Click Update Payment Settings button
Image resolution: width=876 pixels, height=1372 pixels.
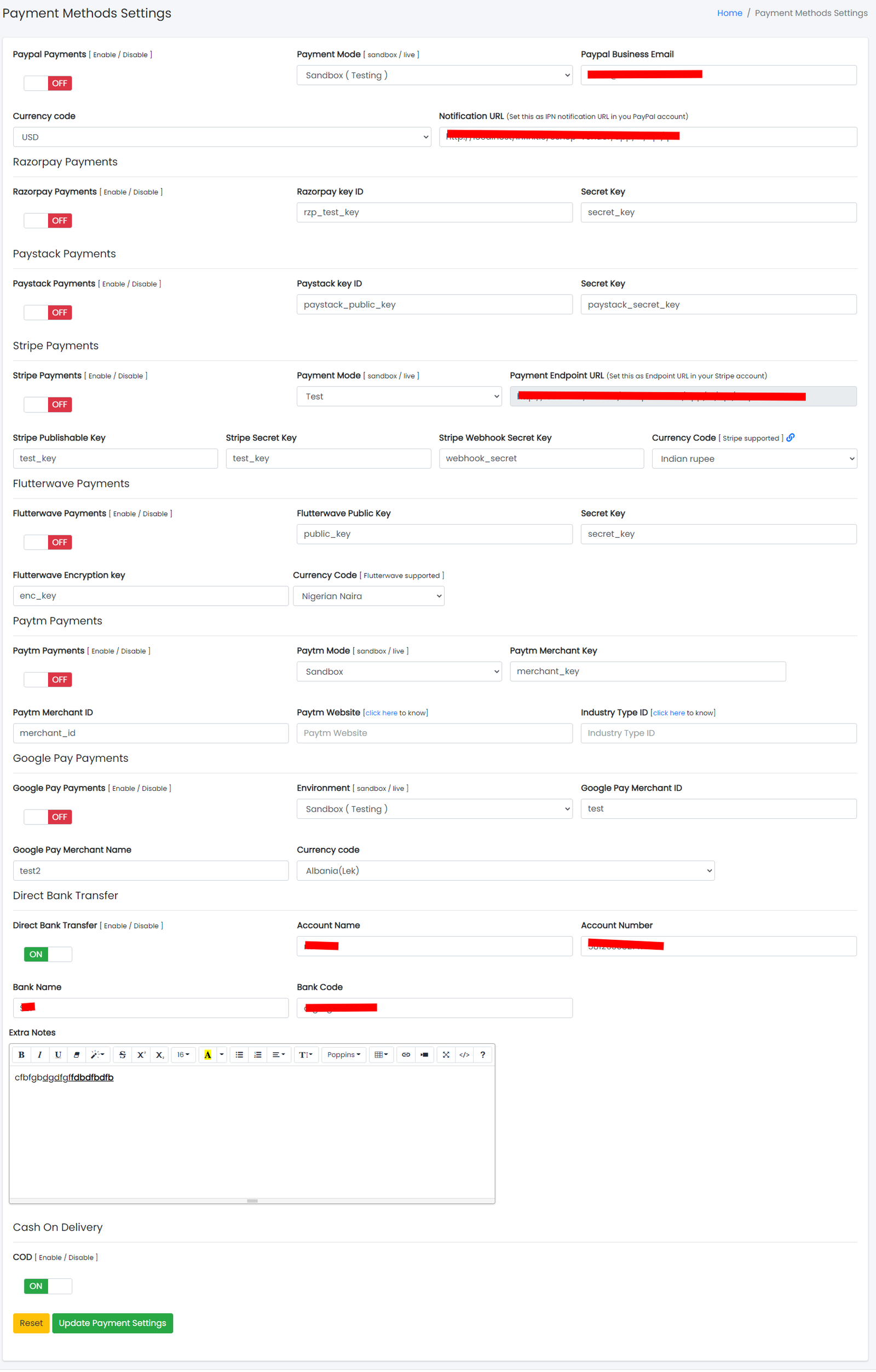[x=112, y=1323]
